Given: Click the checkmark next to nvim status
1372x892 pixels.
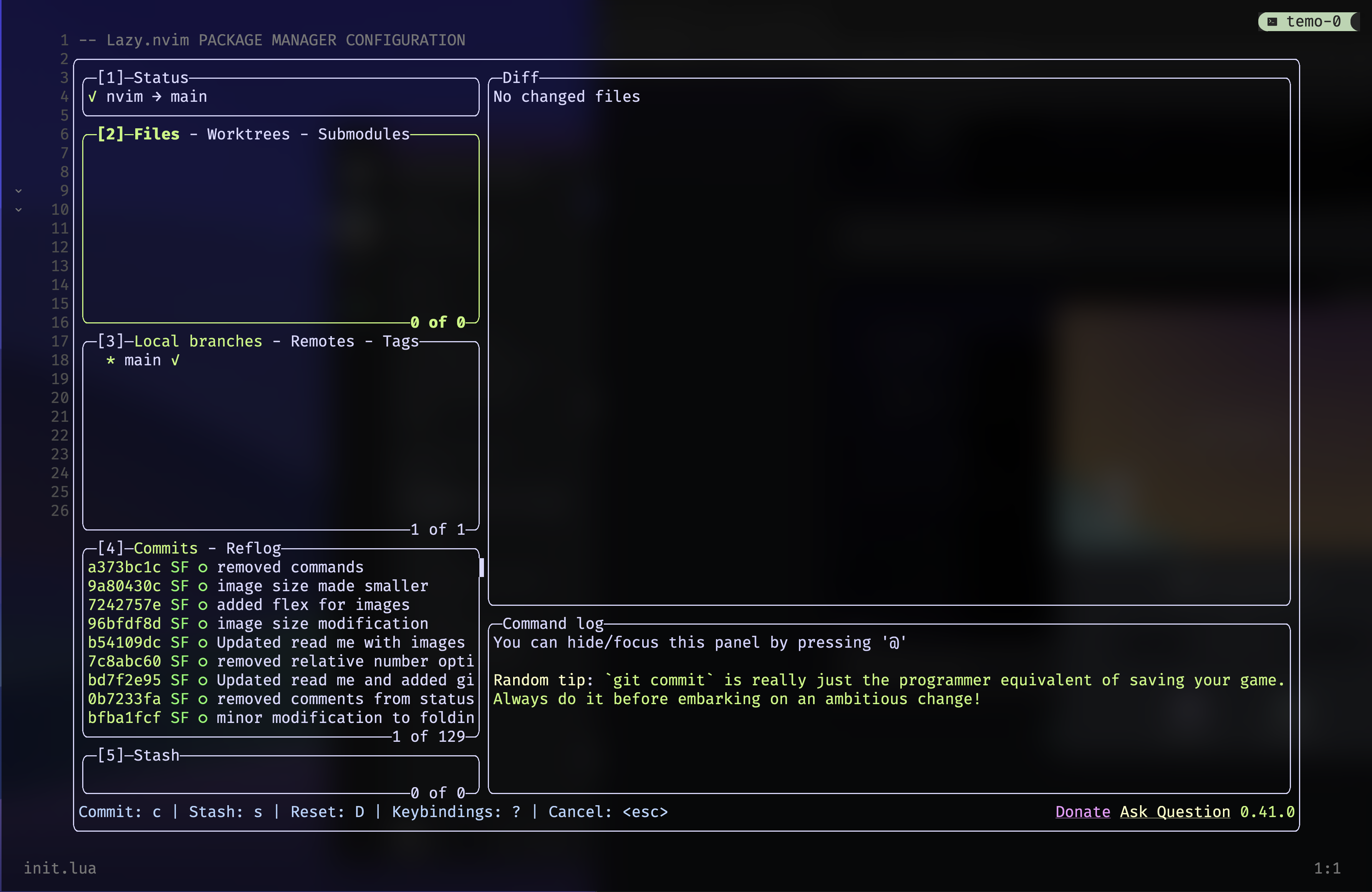Looking at the screenshot, I should [92, 97].
